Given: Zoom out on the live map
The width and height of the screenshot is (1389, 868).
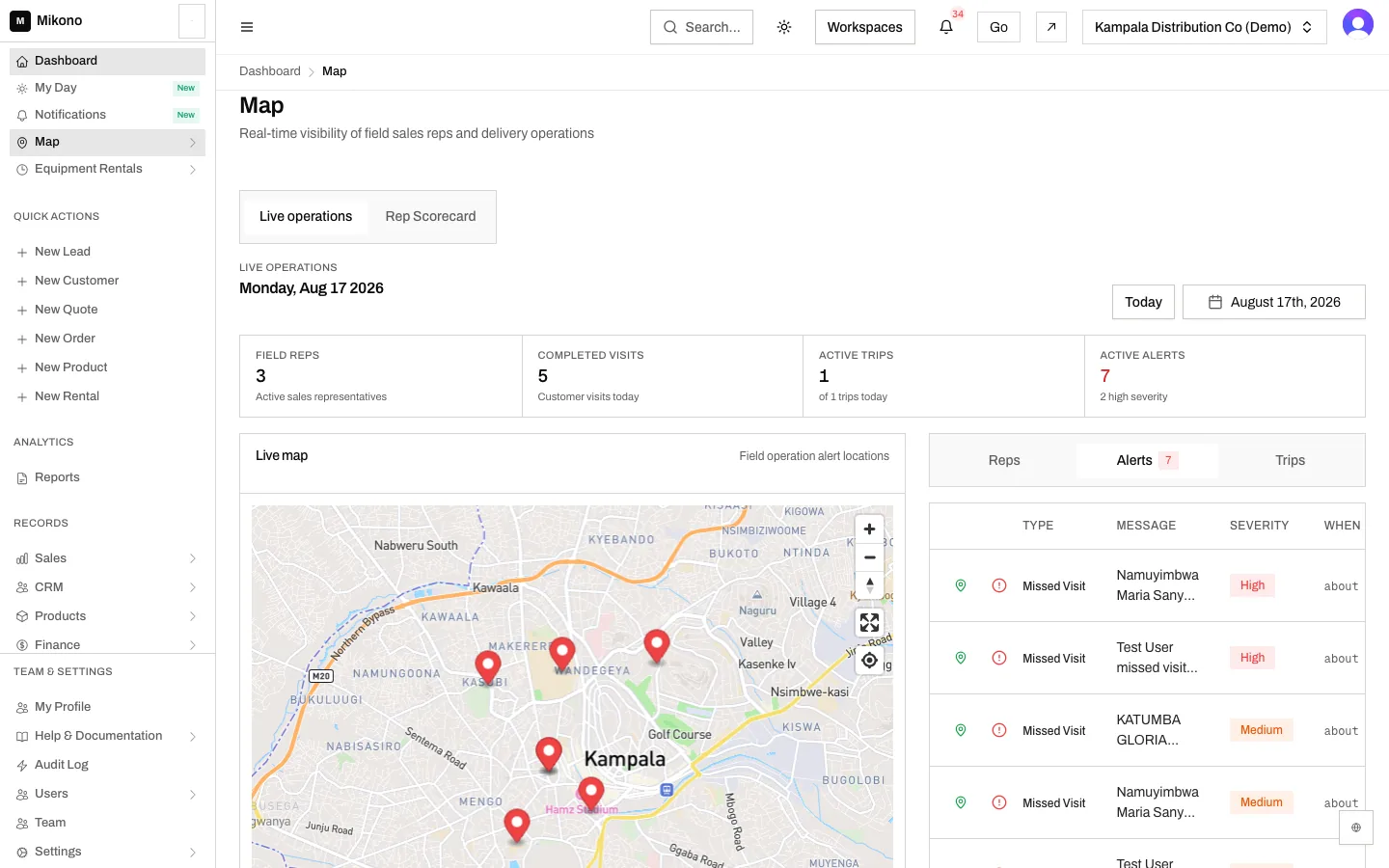Looking at the screenshot, I should 869,557.
